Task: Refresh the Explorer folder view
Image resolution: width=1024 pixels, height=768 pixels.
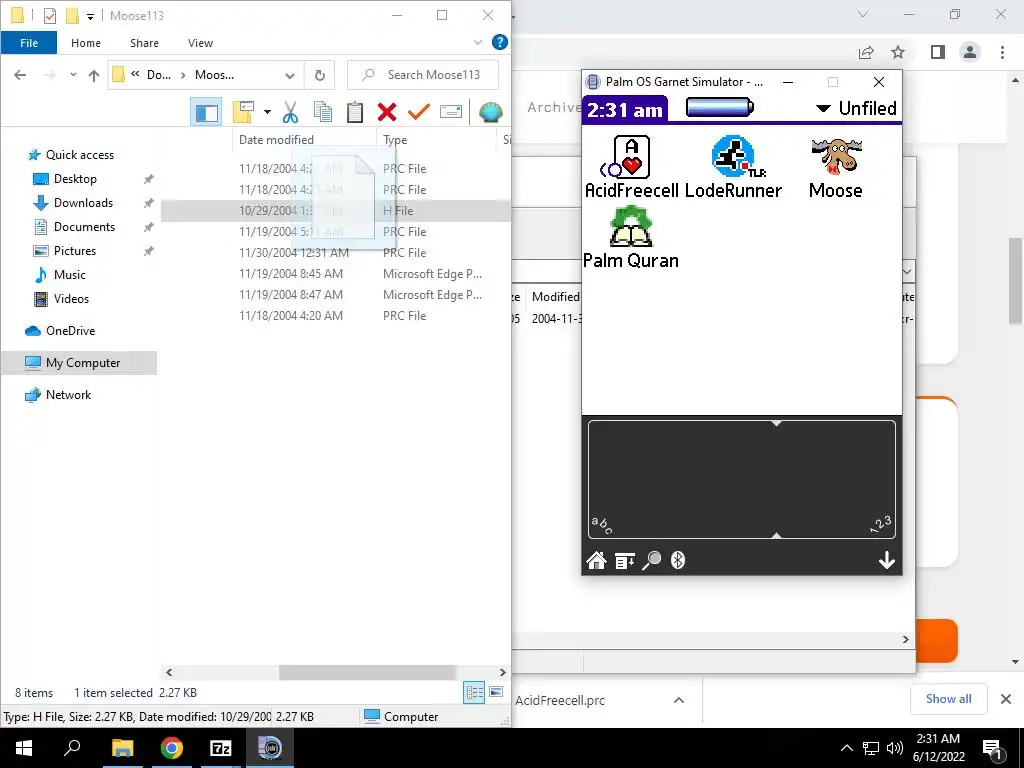Action: pyautogui.click(x=319, y=75)
